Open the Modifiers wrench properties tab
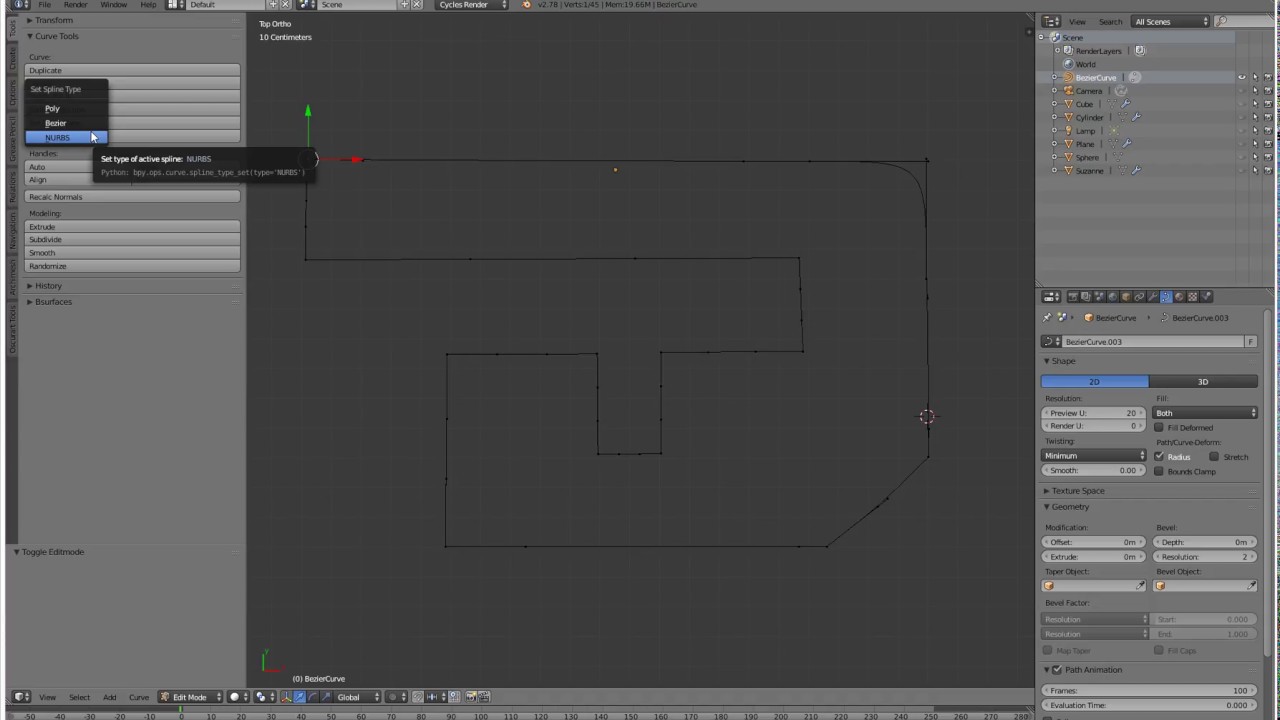1280x720 pixels. (x=1152, y=297)
